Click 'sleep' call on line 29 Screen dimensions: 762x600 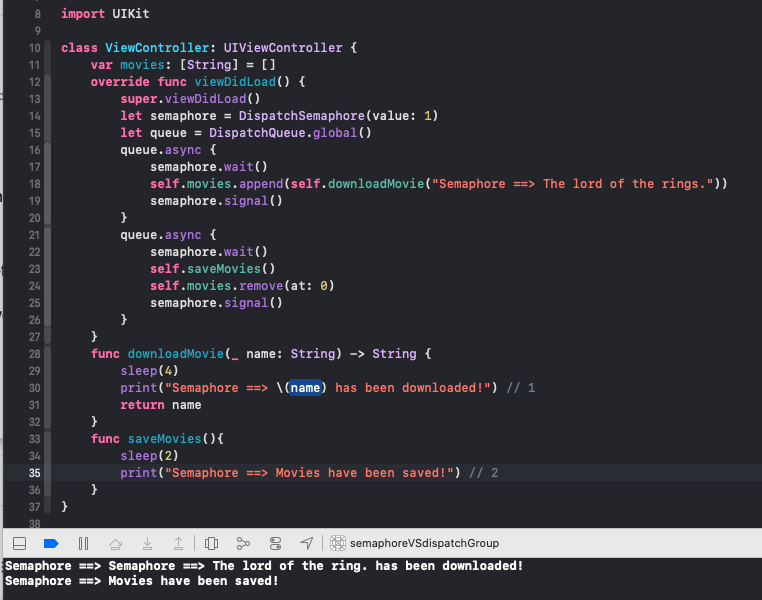point(139,371)
